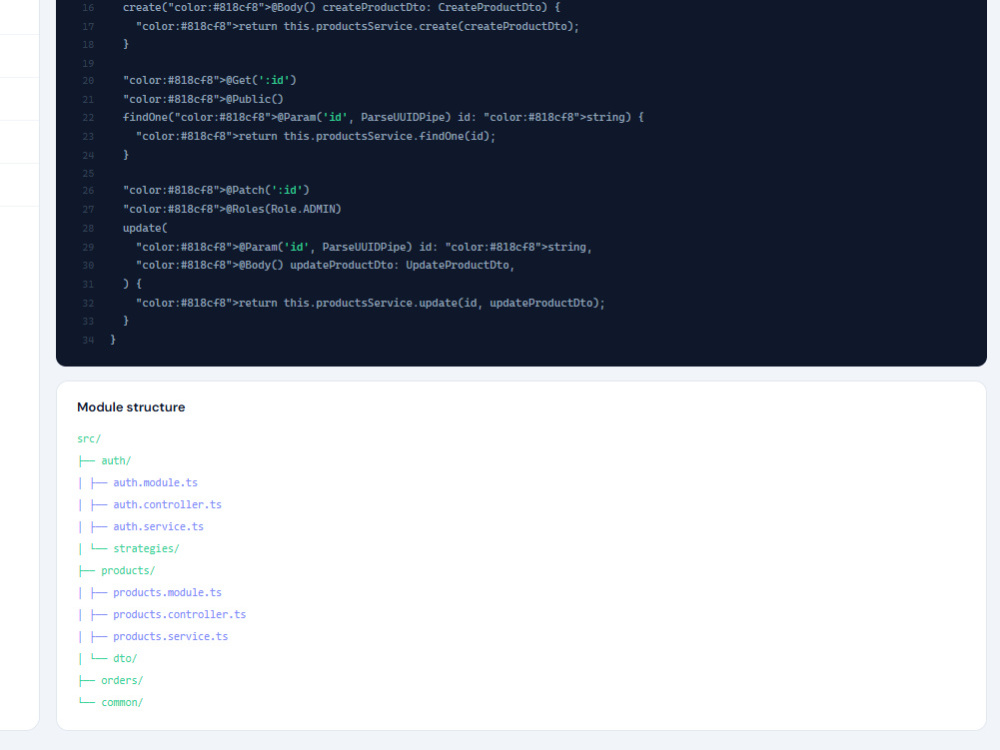The height and width of the screenshot is (750, 1000).
Task: Click the @Patch(':id') decorator line
Action: point(216,190)
